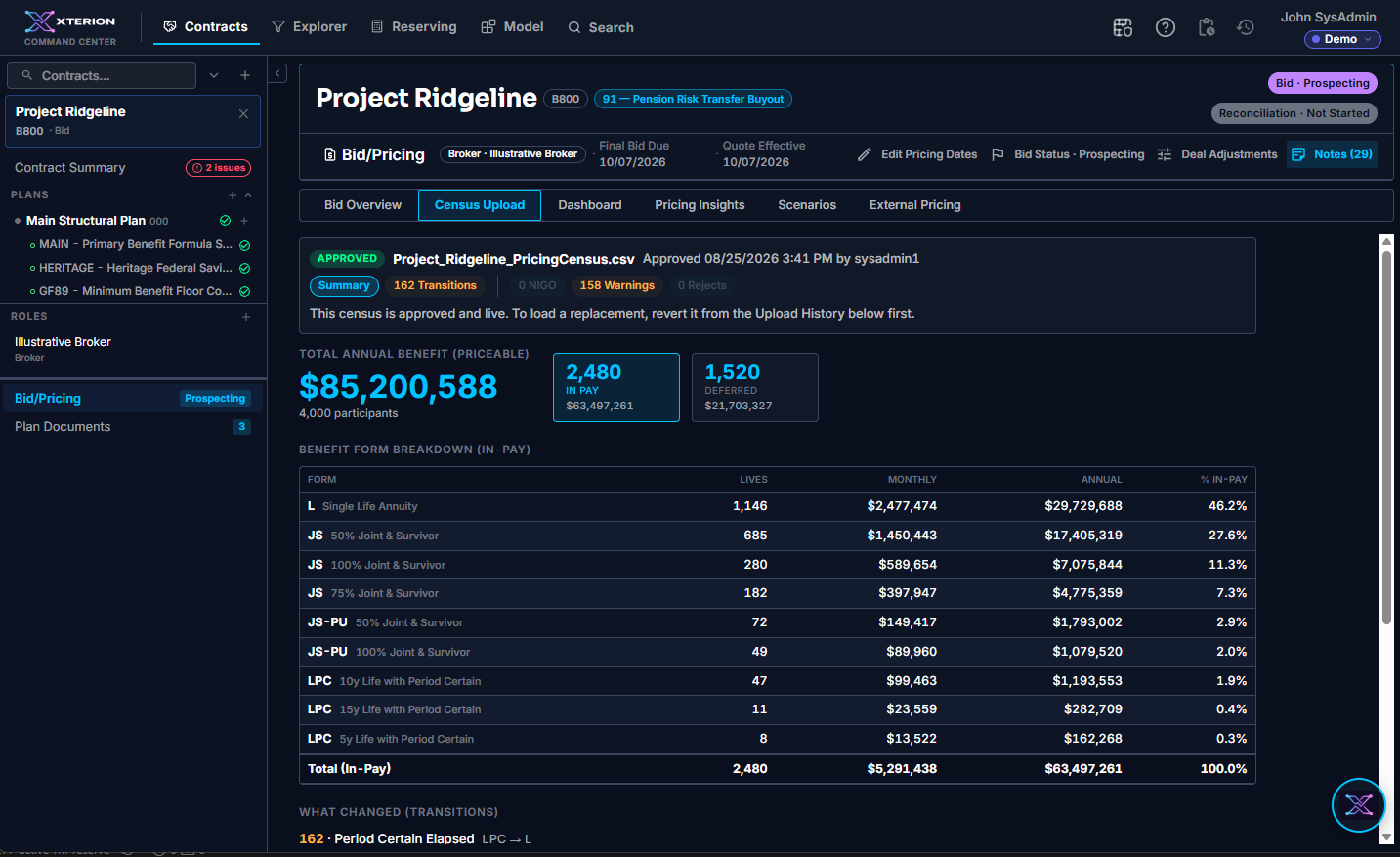This screenshot has width=1400, height=857.
Task: Add a role with the Roles plus icon
Action: [246, 317]
